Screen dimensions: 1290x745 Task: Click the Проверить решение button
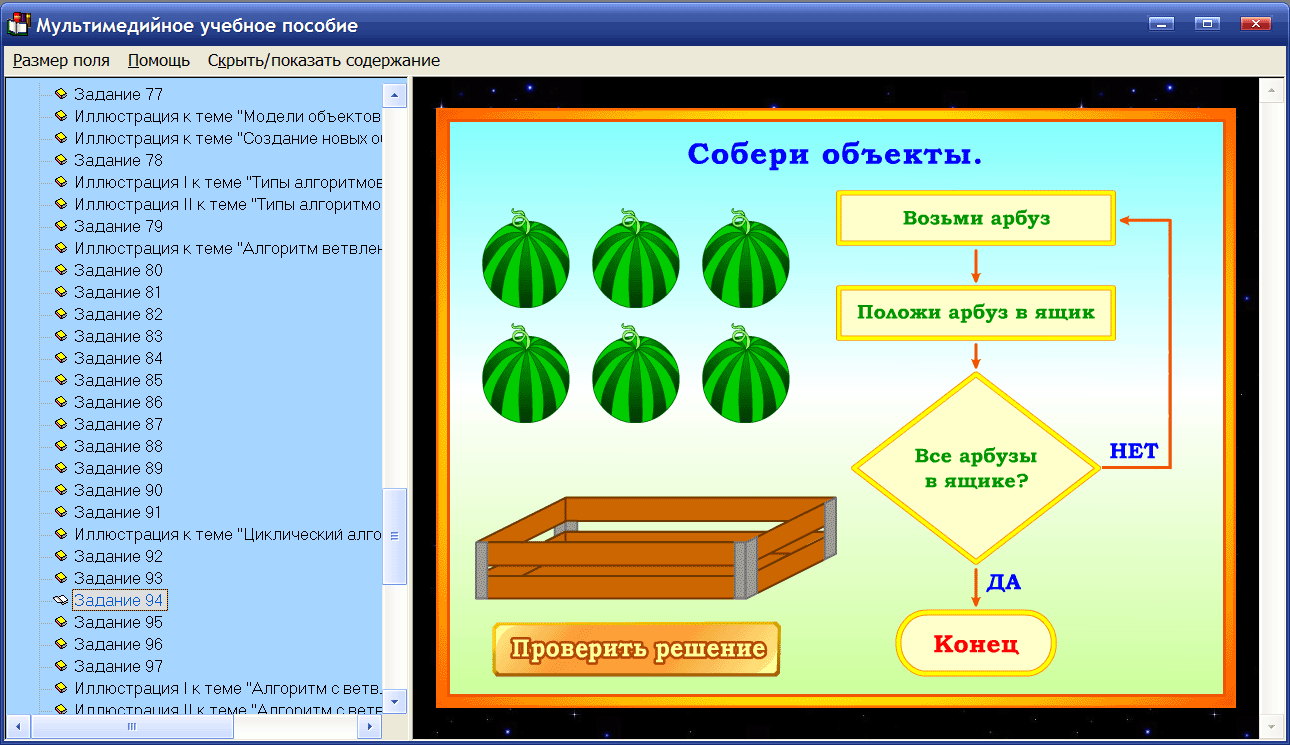pyautogui.click(x=637, y=649)
